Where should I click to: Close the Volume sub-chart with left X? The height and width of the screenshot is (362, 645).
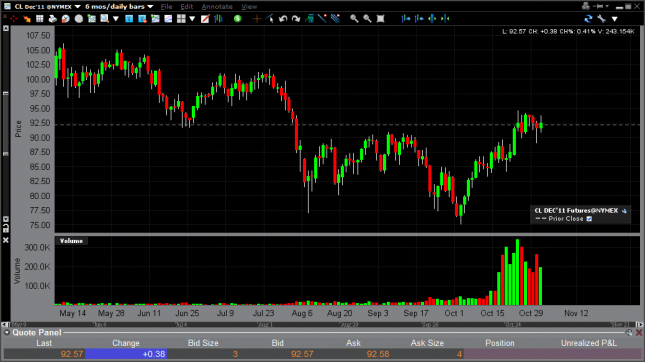pyautogui.click(x=6, y=240)
